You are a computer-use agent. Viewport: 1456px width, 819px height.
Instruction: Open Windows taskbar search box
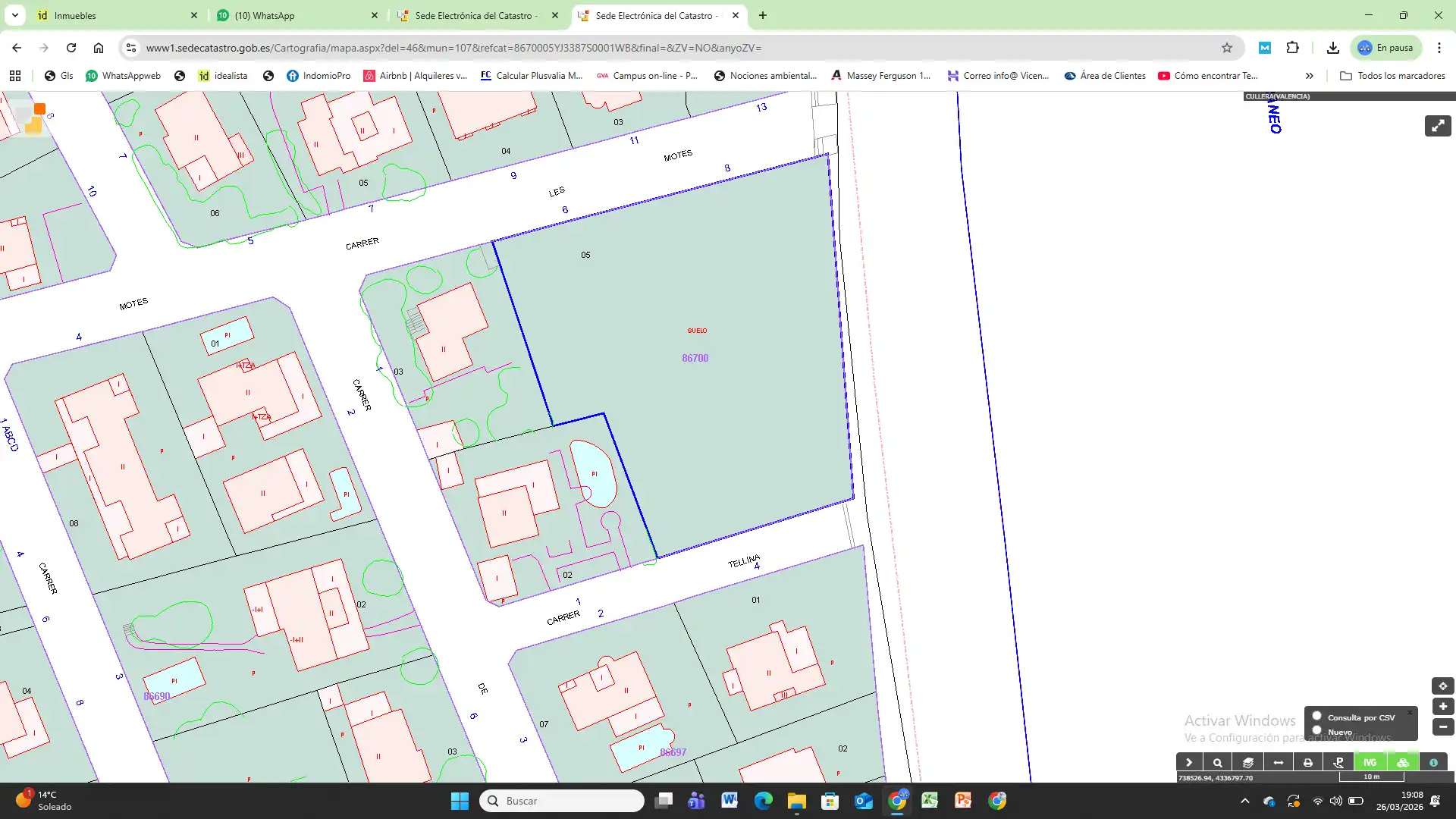[x=562, y=801]
